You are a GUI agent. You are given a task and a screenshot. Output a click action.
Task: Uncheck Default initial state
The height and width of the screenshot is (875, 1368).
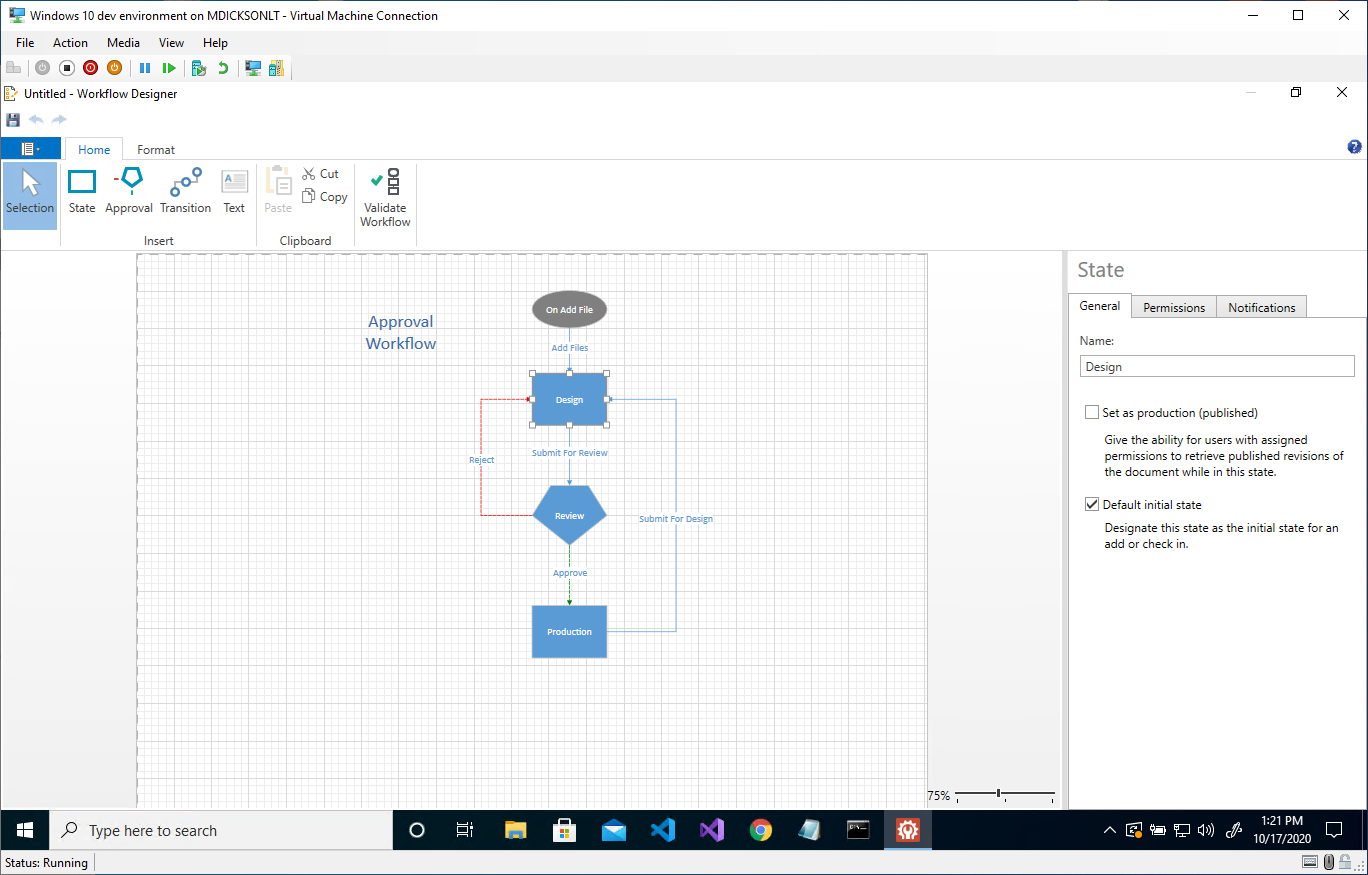(1092, 505)
